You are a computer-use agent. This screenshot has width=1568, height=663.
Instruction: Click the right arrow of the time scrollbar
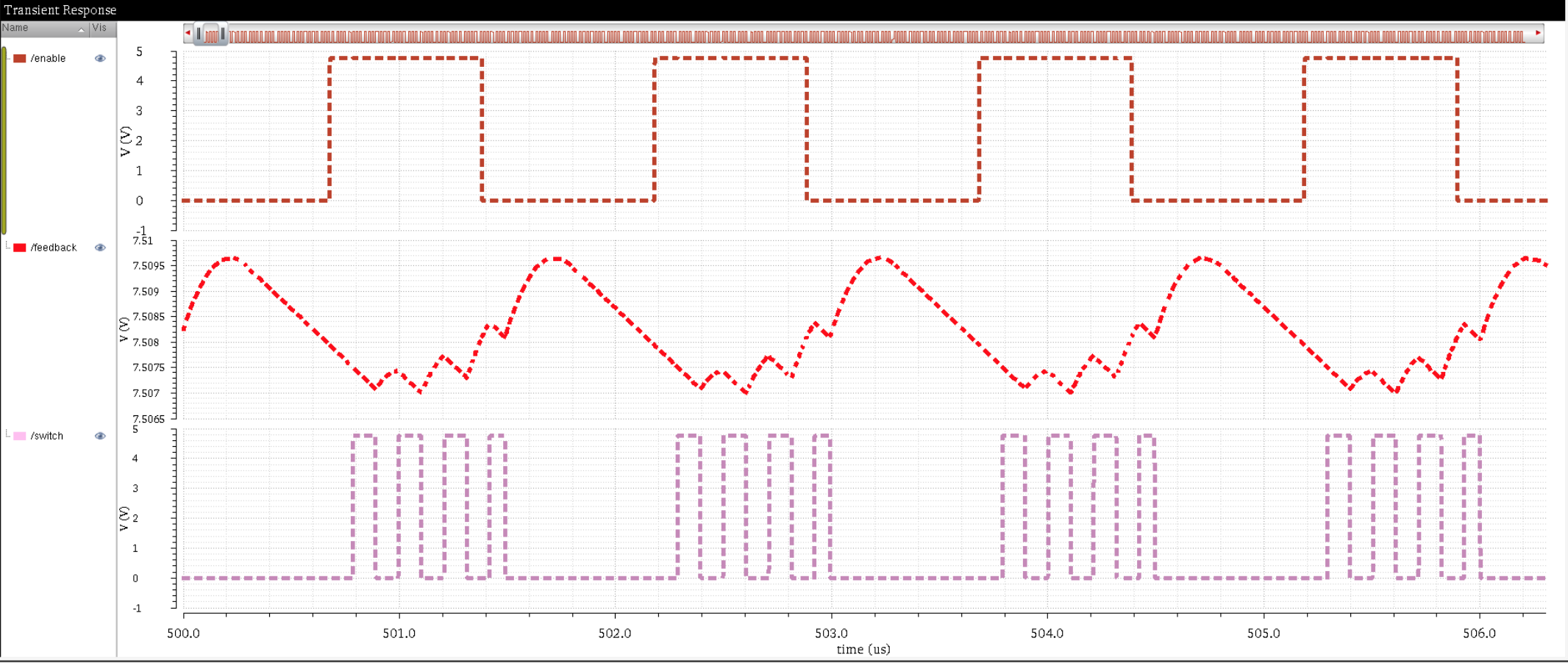pyautogui.click(x=1538, y=33)
